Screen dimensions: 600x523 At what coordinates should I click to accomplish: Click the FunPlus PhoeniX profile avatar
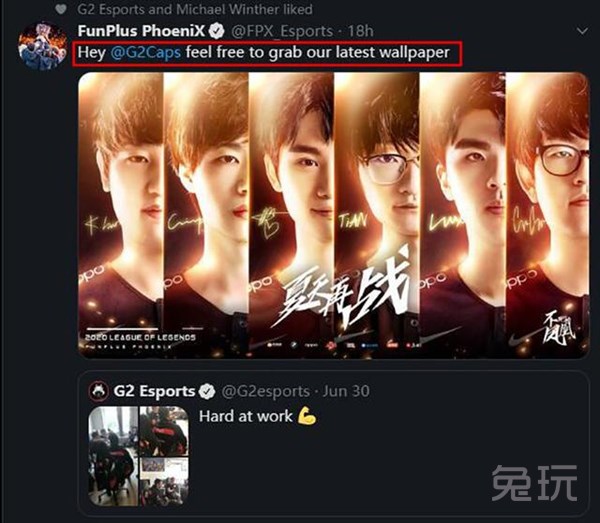point(42,46)
